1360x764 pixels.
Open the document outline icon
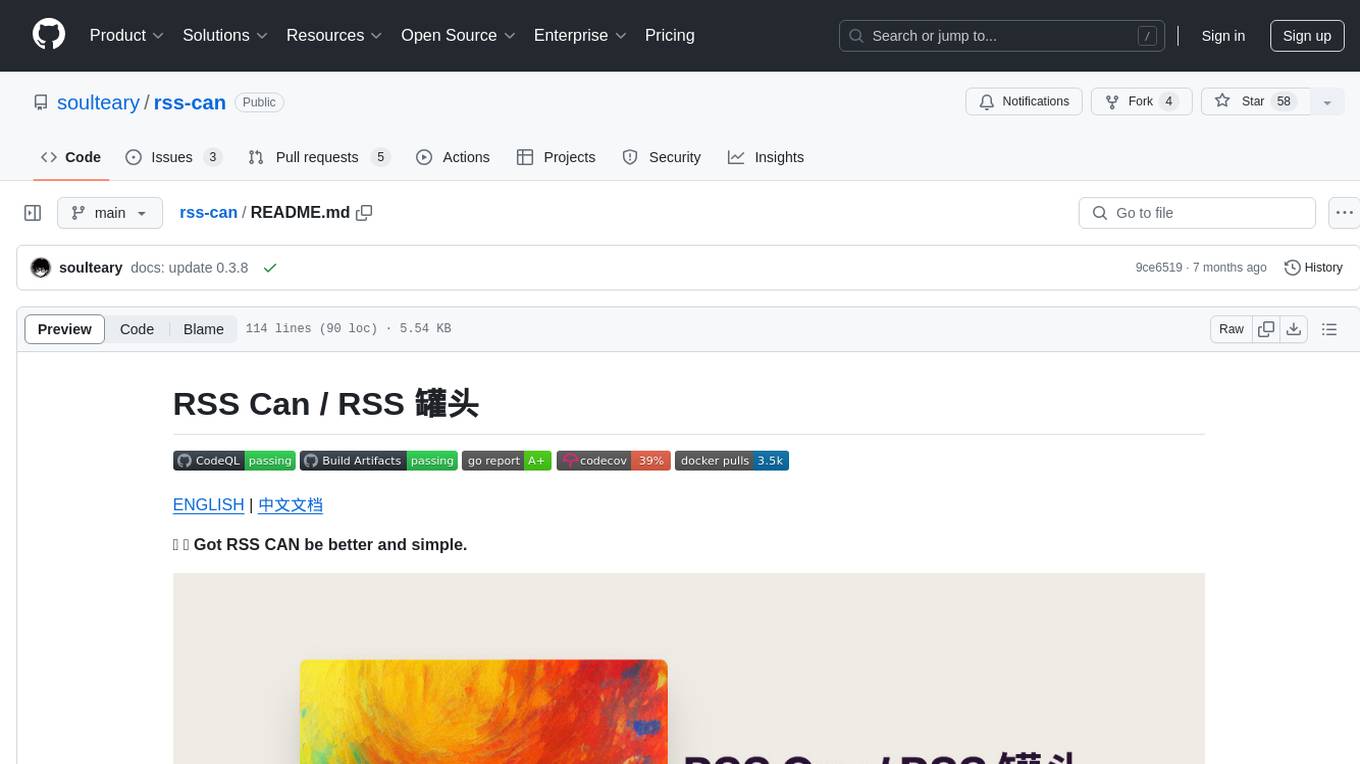pyautogui.click(x=1329, y=329)
